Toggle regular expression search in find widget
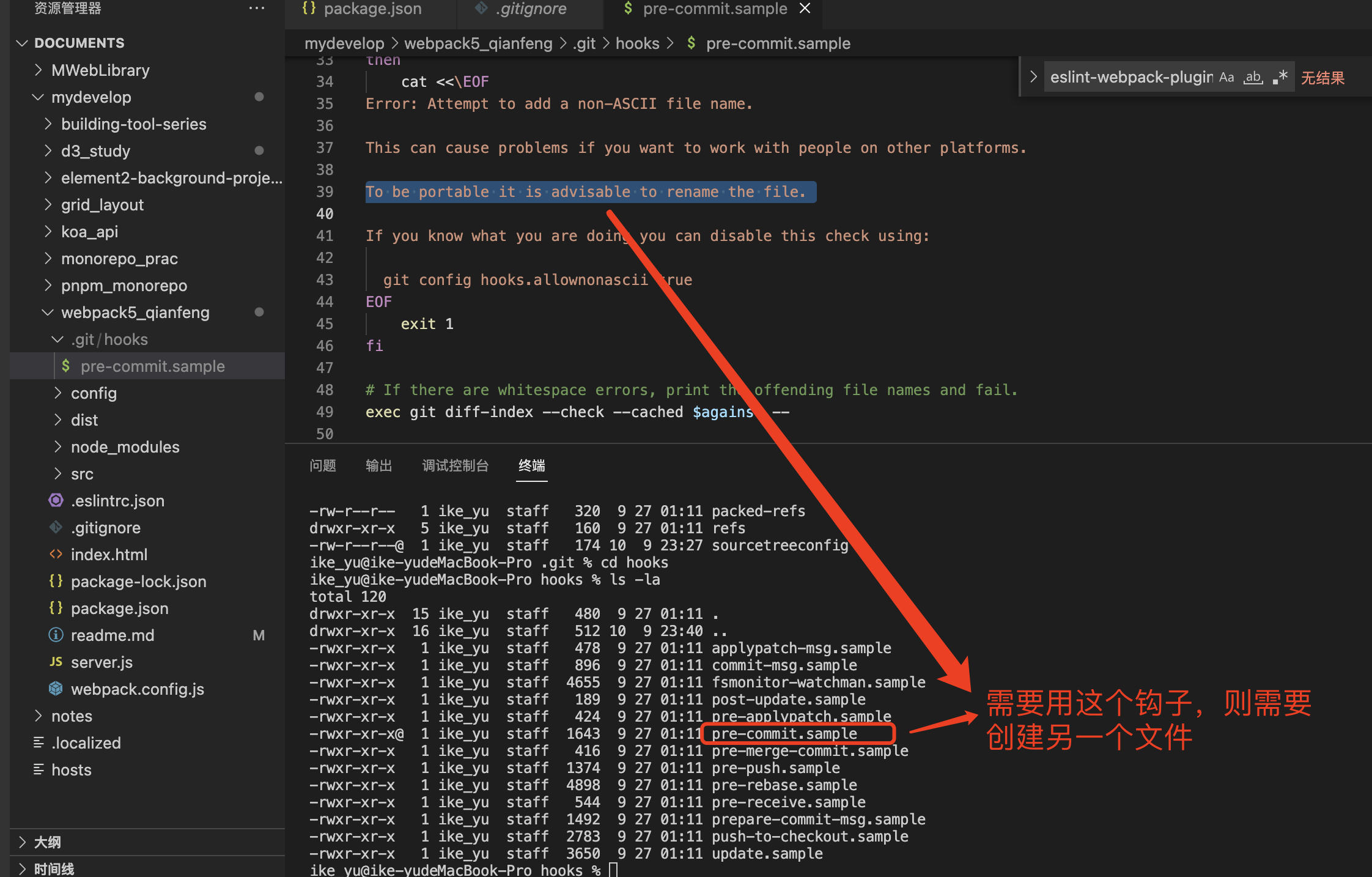The height and width of the screenshot is (877, 1372). point(1280,78)
